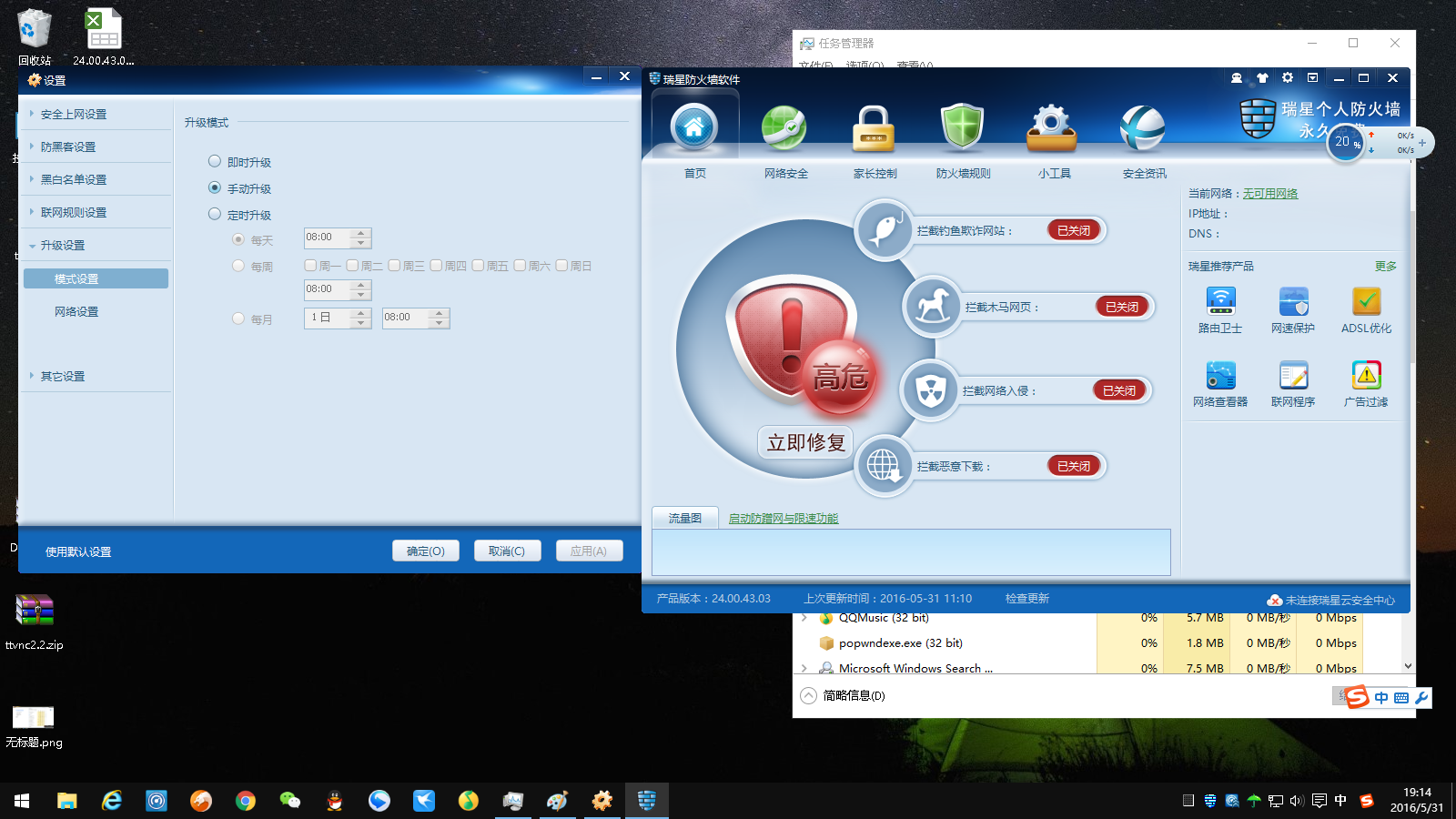
Task: Click the rocking horse trojan webpage icon
Action: pos(932,307)
